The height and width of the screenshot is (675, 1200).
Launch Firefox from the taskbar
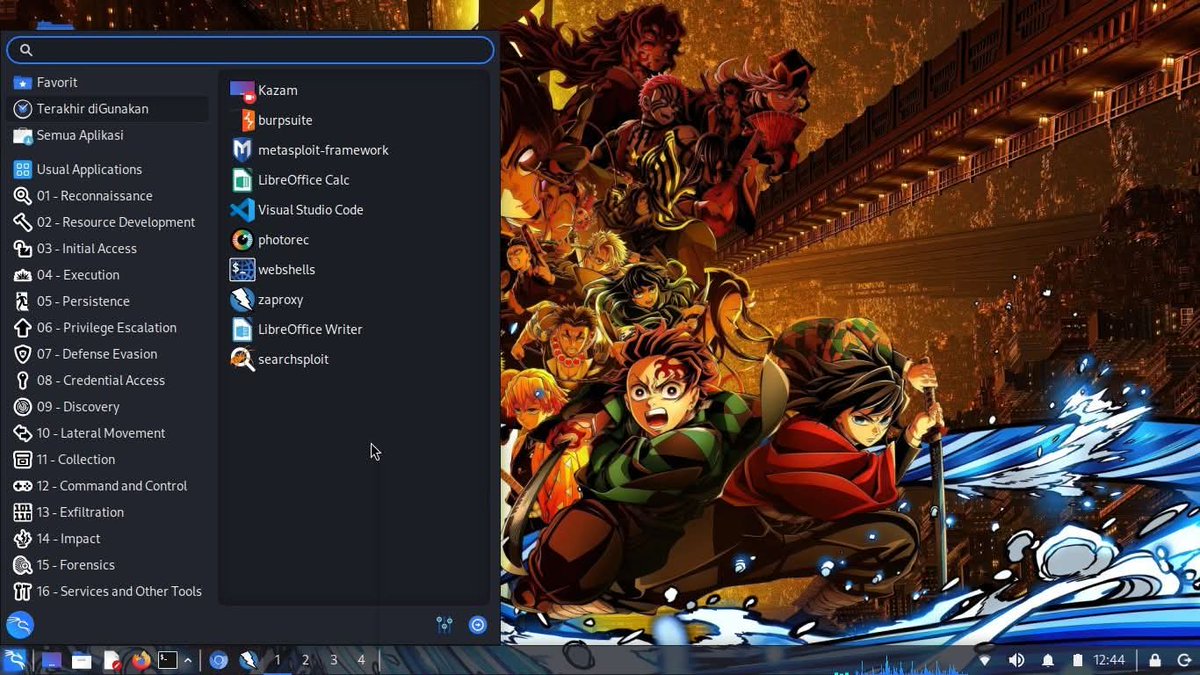point(140,660)
